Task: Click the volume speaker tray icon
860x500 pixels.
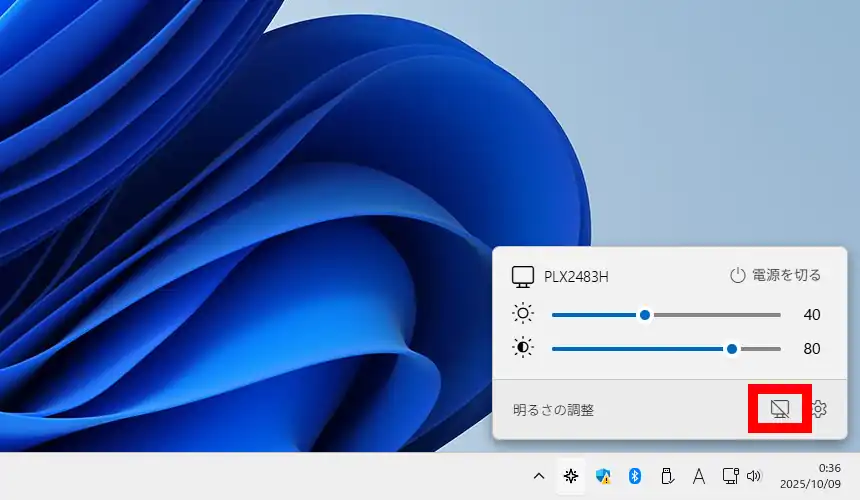Action: (753, 476)
